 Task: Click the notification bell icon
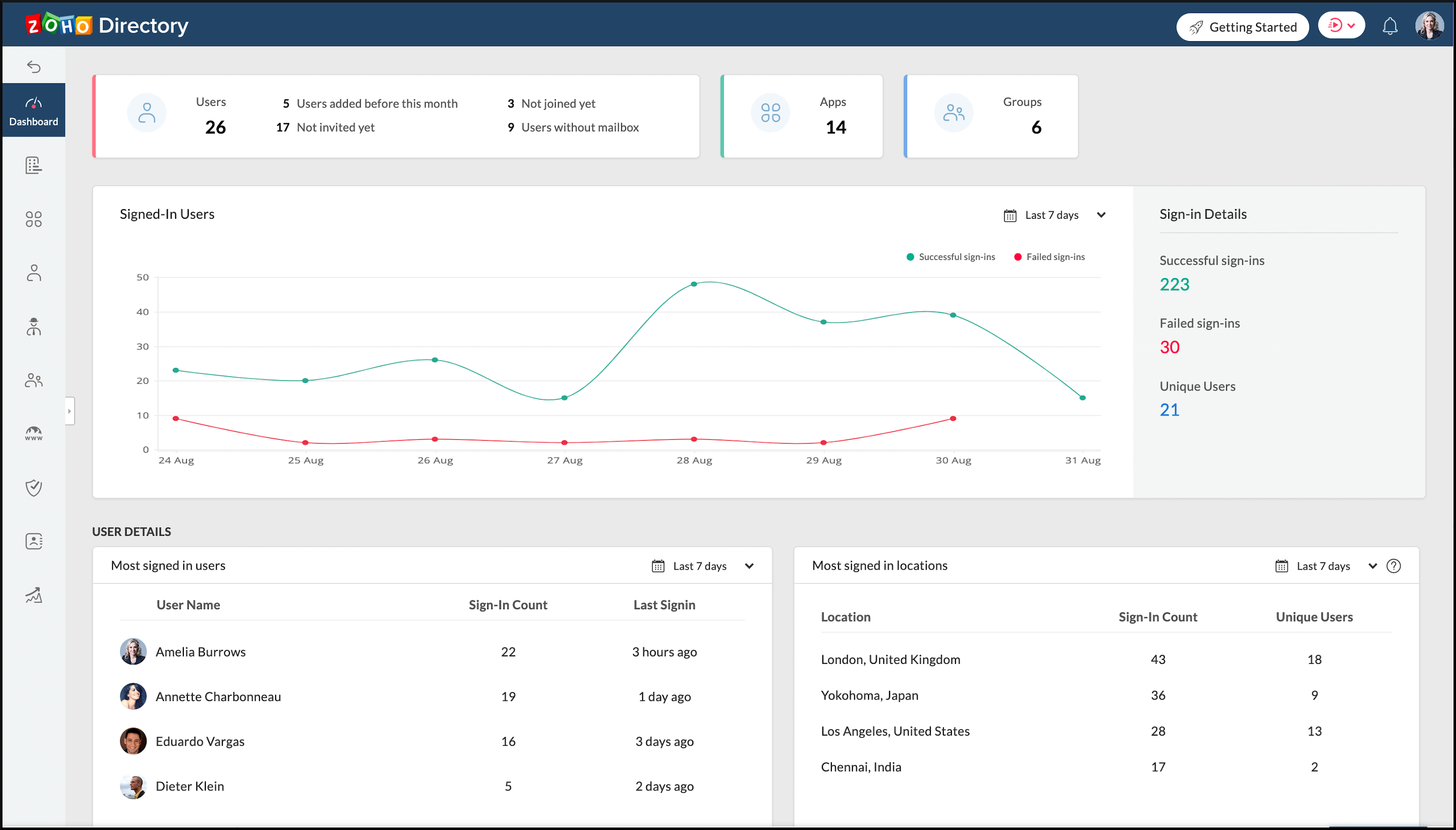(x=1390, y=26)
